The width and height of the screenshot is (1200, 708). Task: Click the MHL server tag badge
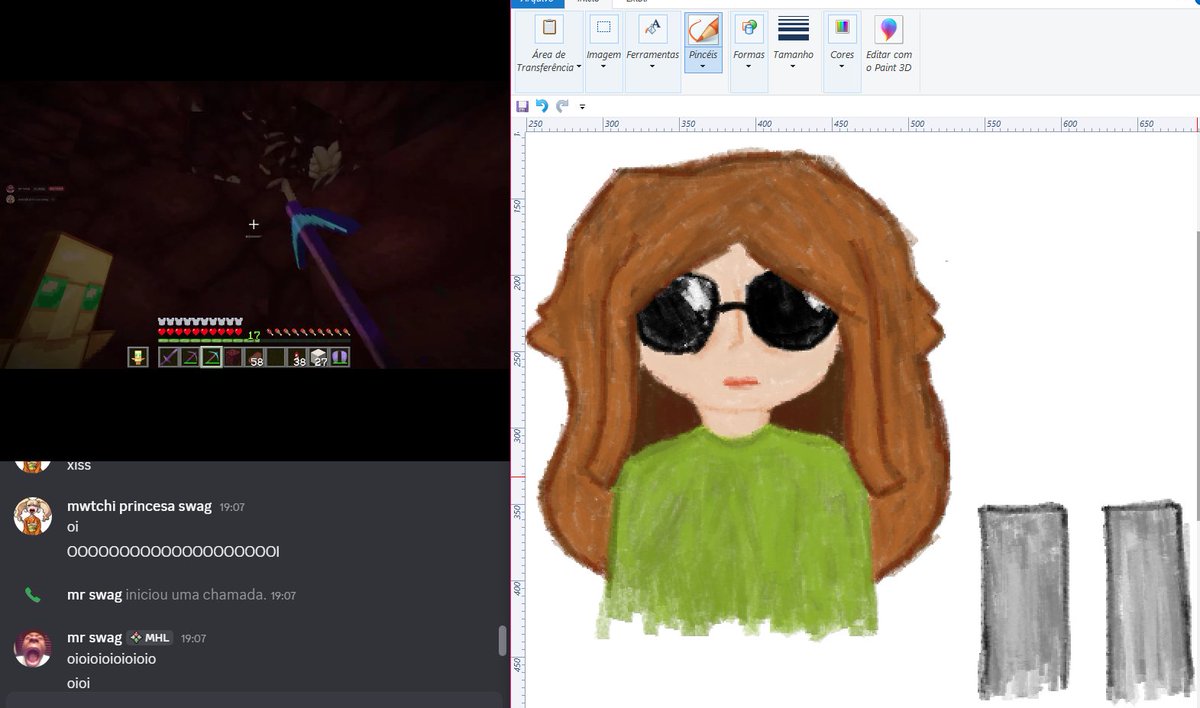[151, 638]
